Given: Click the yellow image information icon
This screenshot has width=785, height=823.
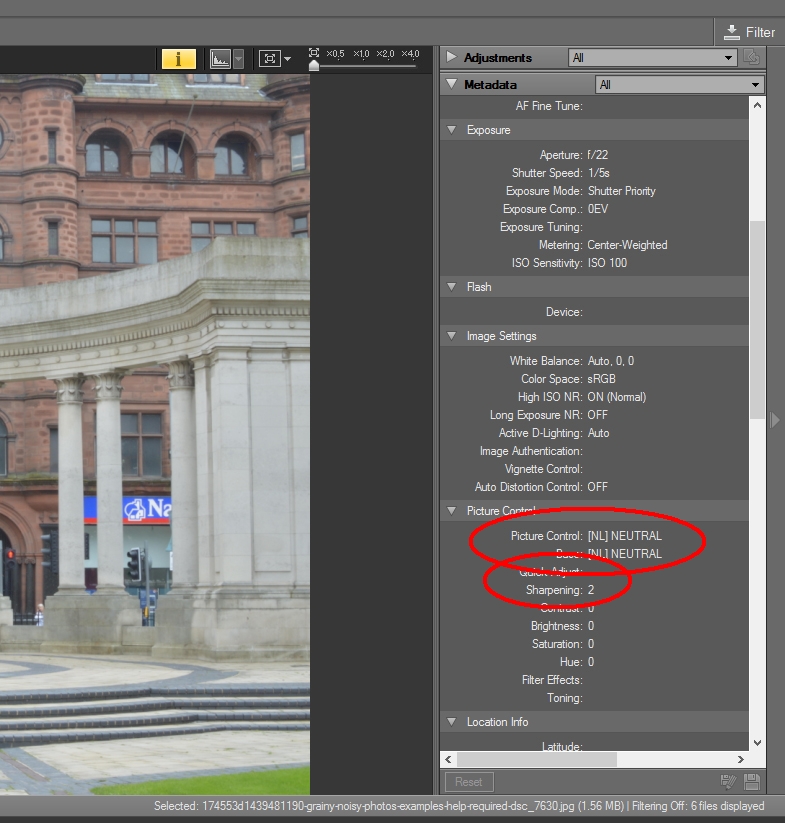Looking at the screenshot, I should tap(179, 58).
